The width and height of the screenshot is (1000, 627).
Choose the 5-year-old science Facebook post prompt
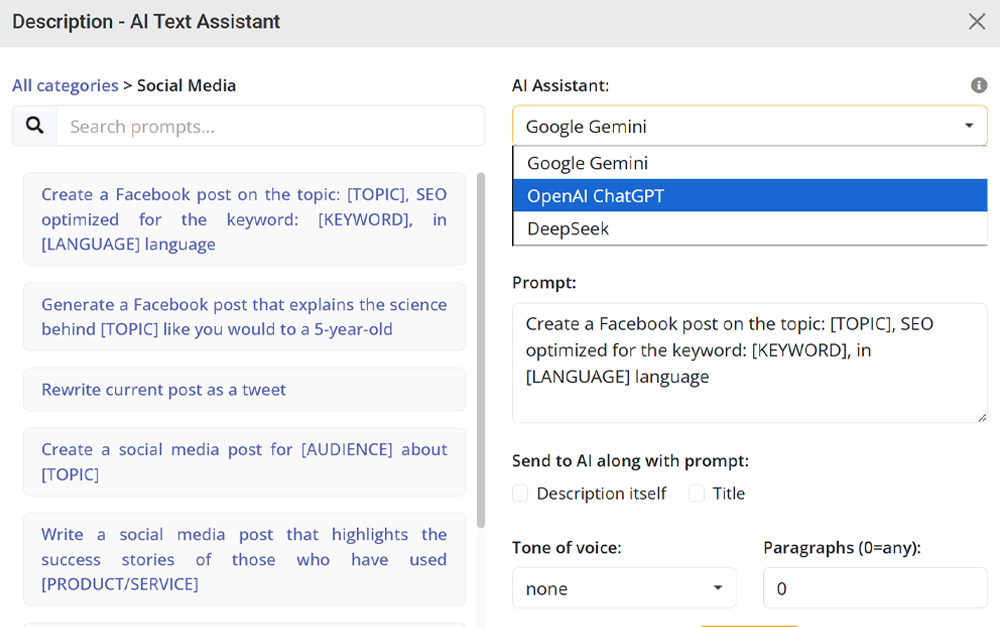click(x=244, y=316)
